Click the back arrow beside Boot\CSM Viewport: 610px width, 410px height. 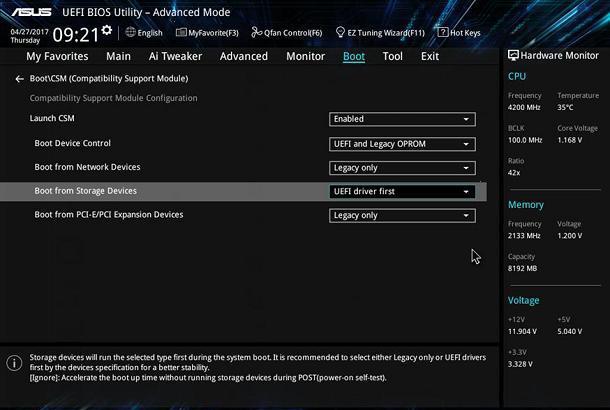(x=19, y=79)
